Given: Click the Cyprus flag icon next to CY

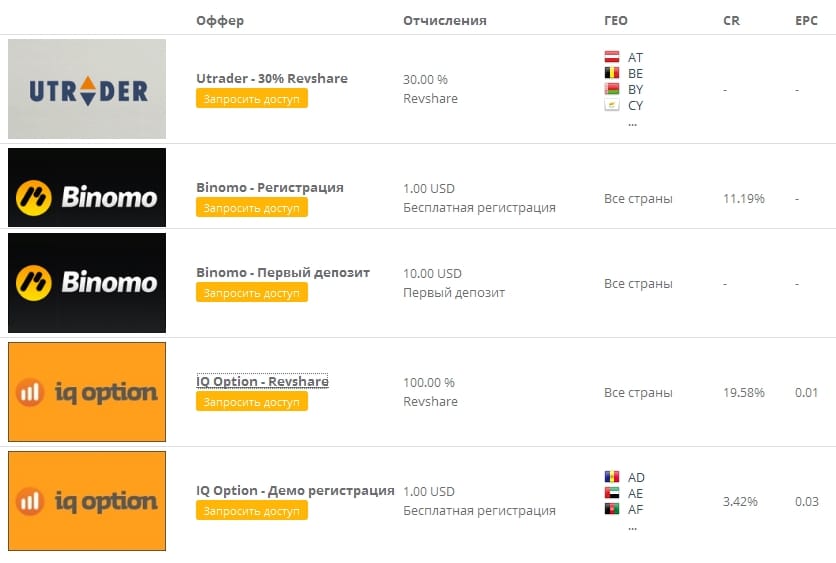Looking at the screenshot, I should pyautogui.click(x=612, y=104).
